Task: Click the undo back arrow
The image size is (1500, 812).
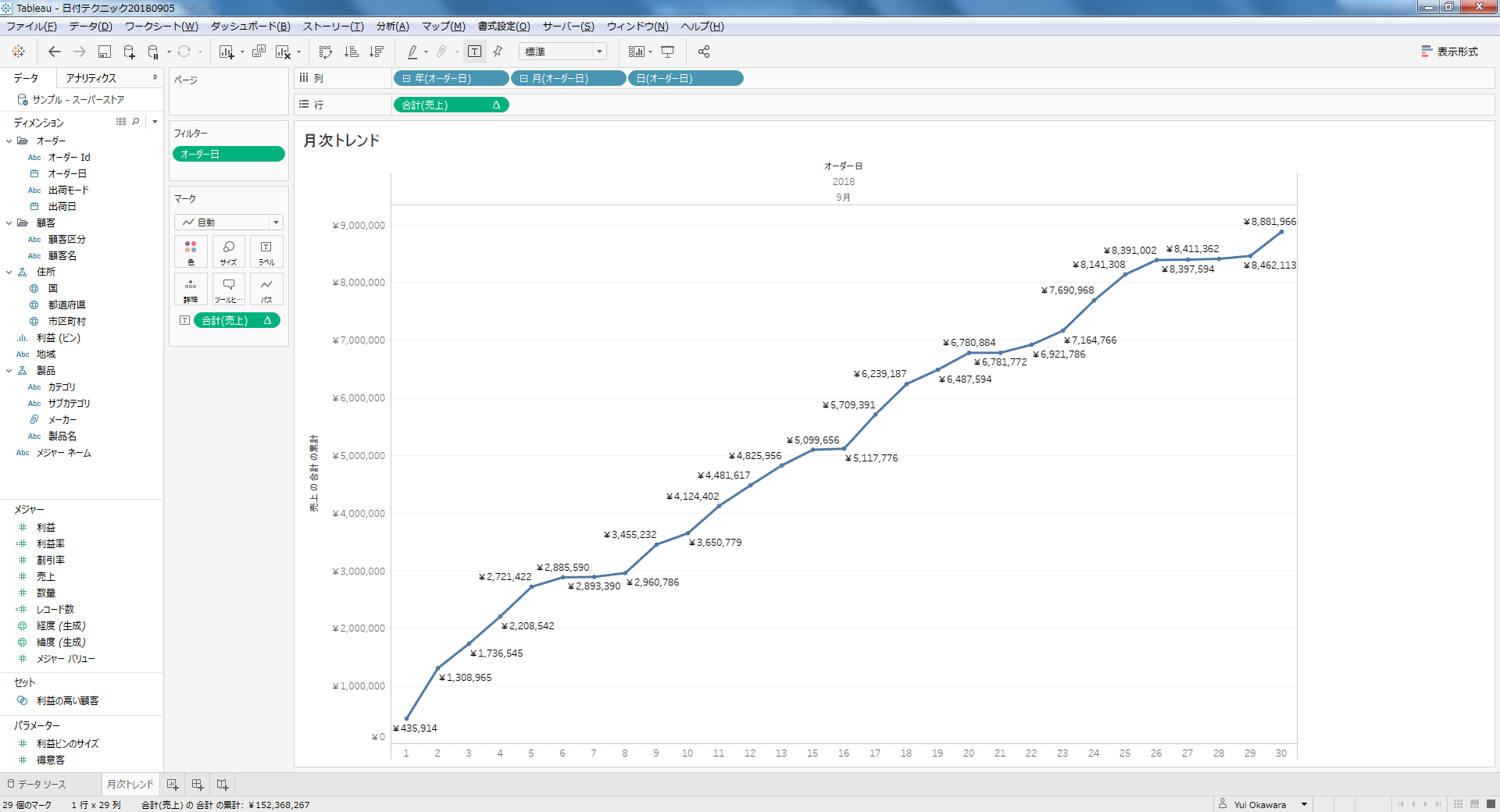Action: pyautogui.click(x=55, y=52)
